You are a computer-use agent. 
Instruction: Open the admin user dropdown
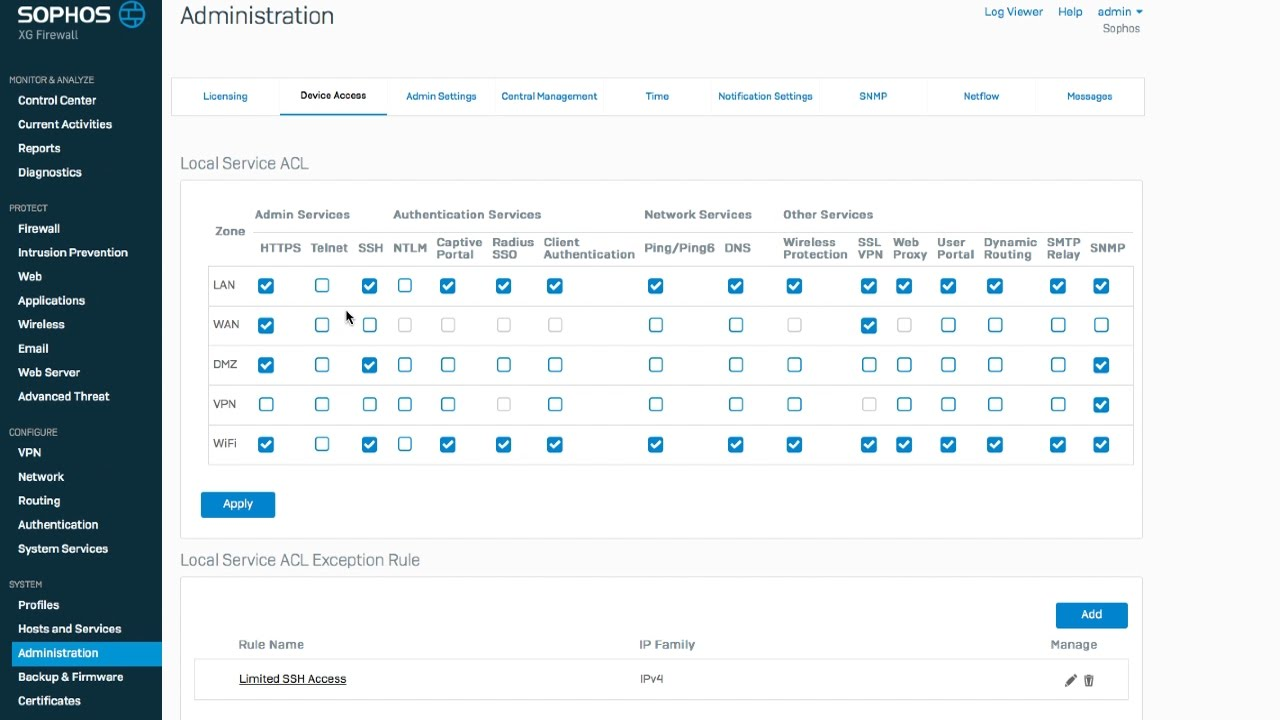(x=1120, y=12)
